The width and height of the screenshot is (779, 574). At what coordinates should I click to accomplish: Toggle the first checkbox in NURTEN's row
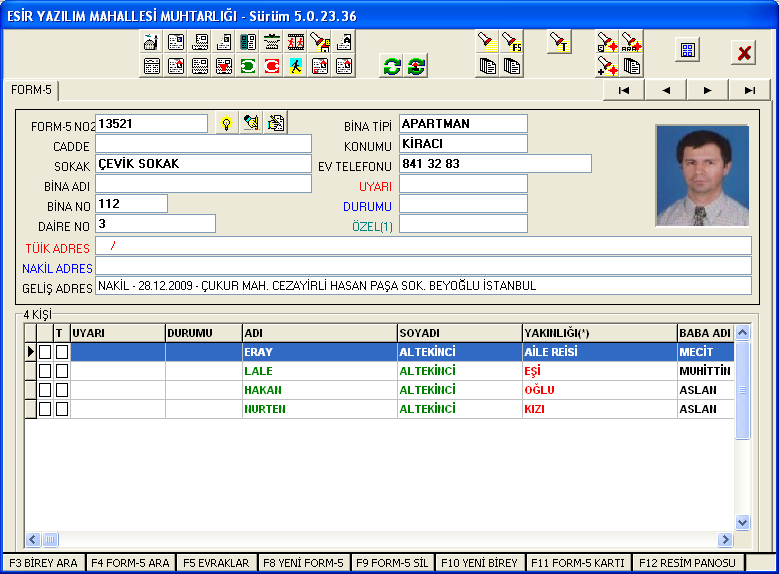[45, 409]
